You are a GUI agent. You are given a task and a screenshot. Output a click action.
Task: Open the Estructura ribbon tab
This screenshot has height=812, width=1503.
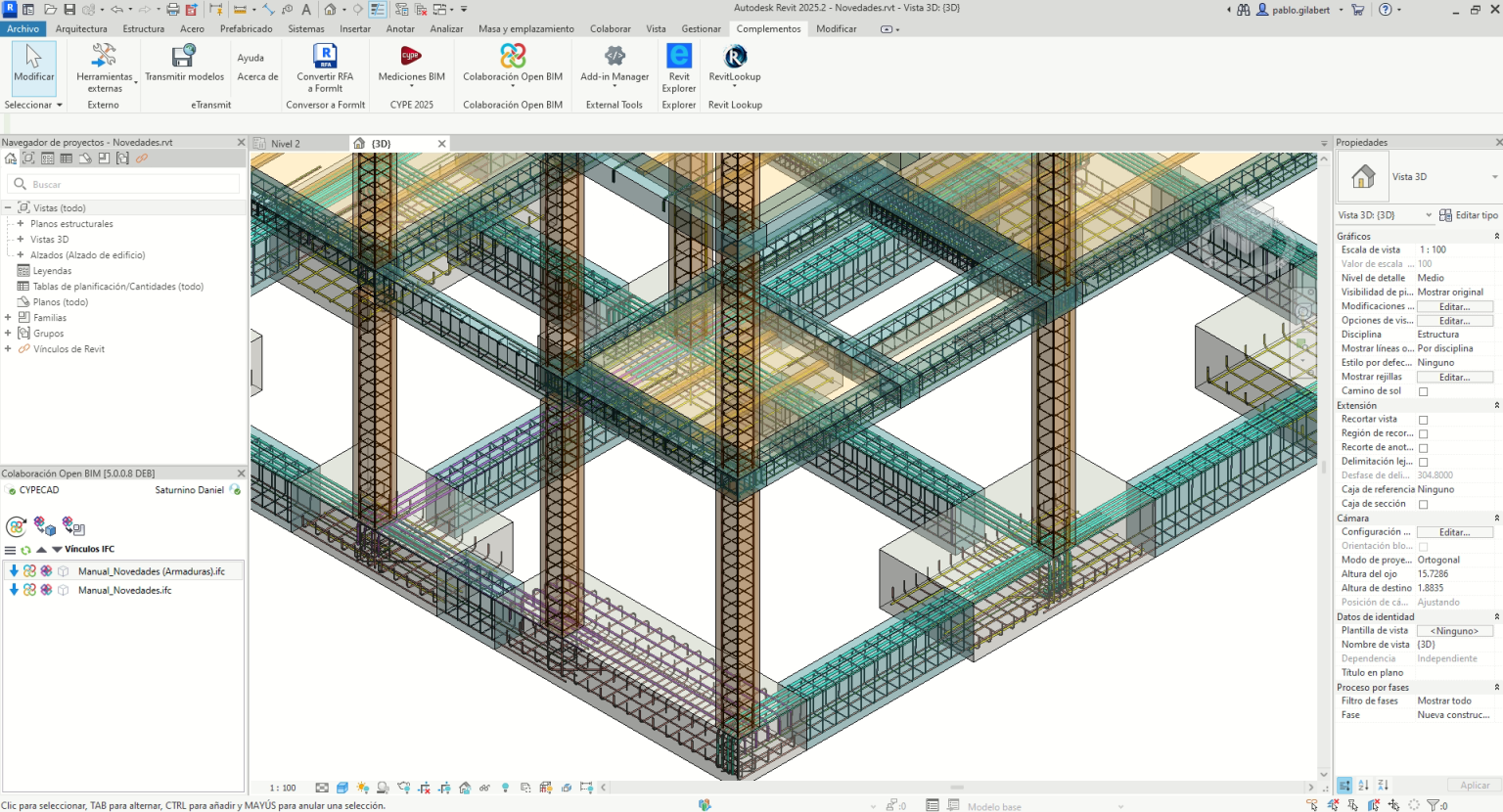point(143,28)
